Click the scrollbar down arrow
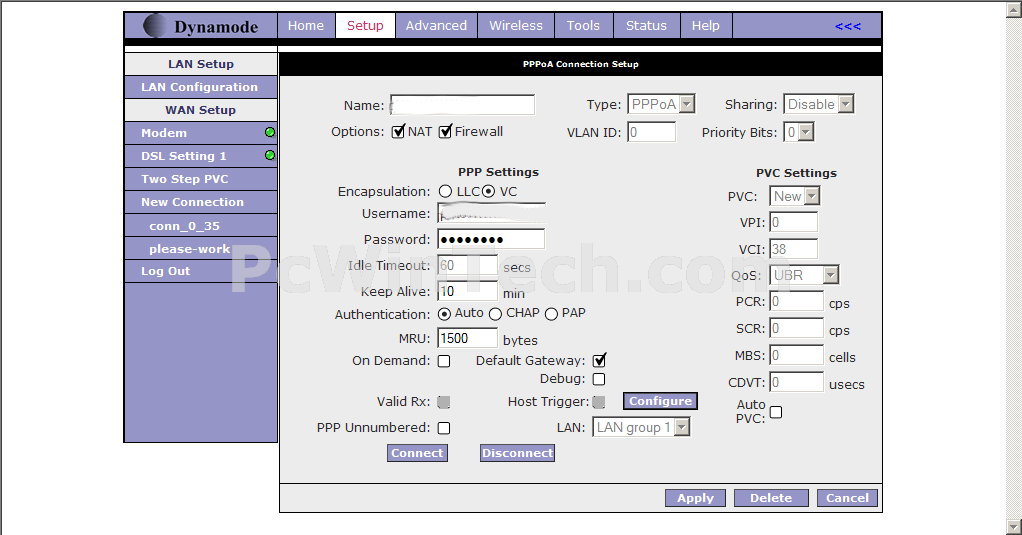Image resolution: width=1022 pixels, height=535 pixels. point(1014,526)
